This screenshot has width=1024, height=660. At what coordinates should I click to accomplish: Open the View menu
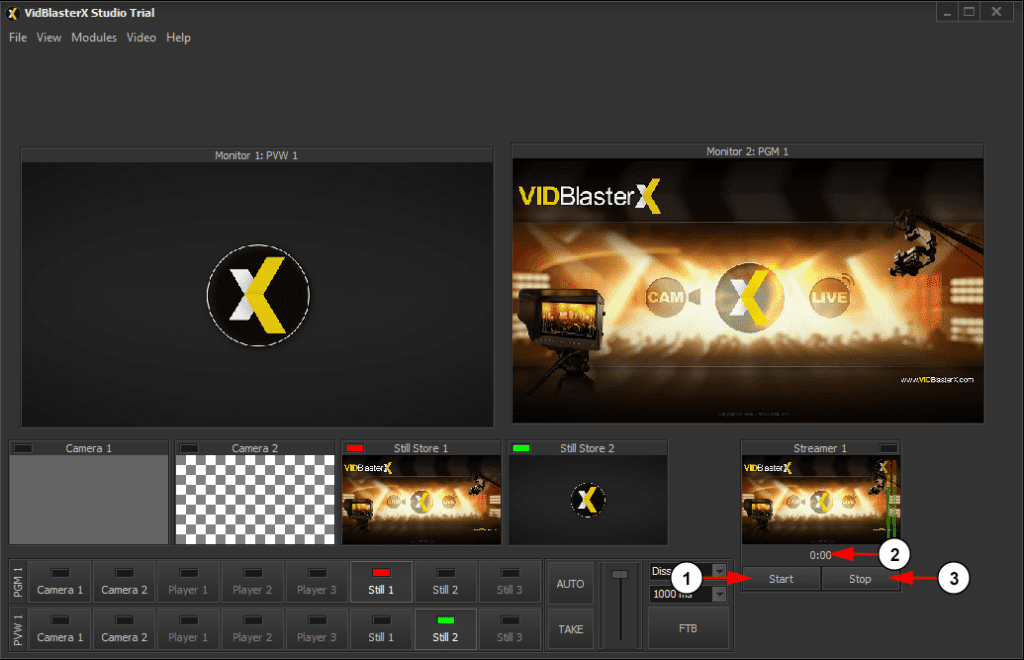tap(48, 38)
